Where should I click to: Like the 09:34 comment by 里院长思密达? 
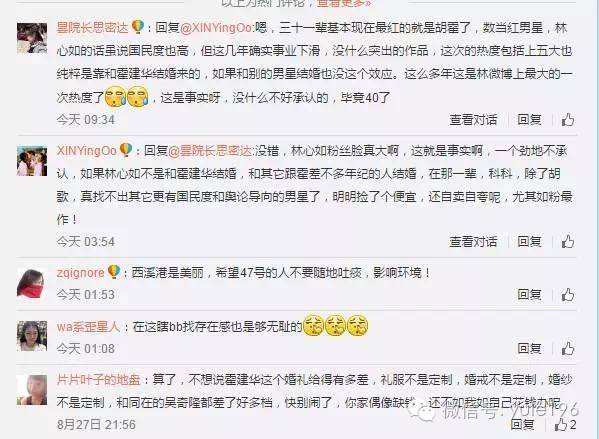(x=568, y=120)
